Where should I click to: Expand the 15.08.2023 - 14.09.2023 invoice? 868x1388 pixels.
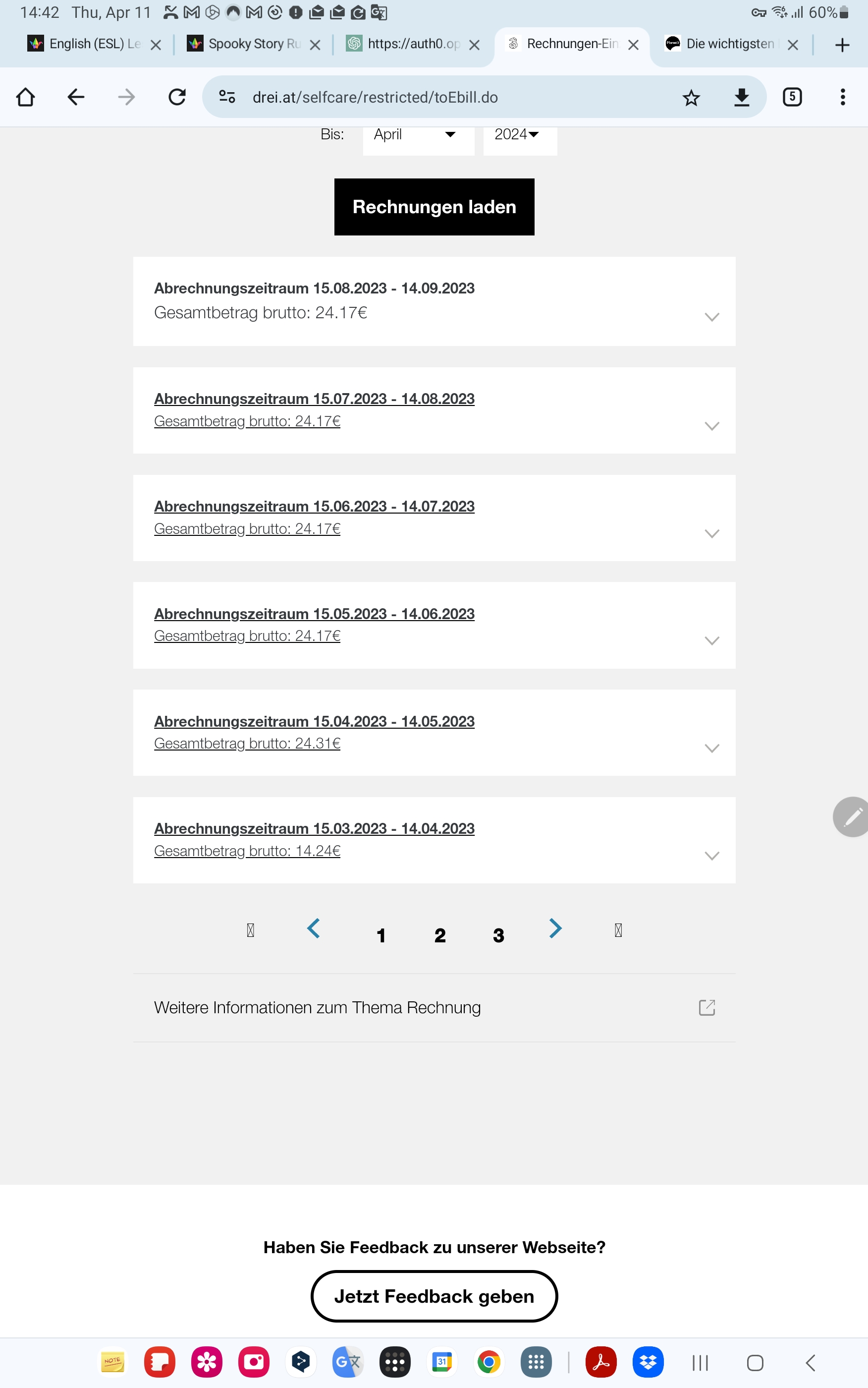[711, 317]
